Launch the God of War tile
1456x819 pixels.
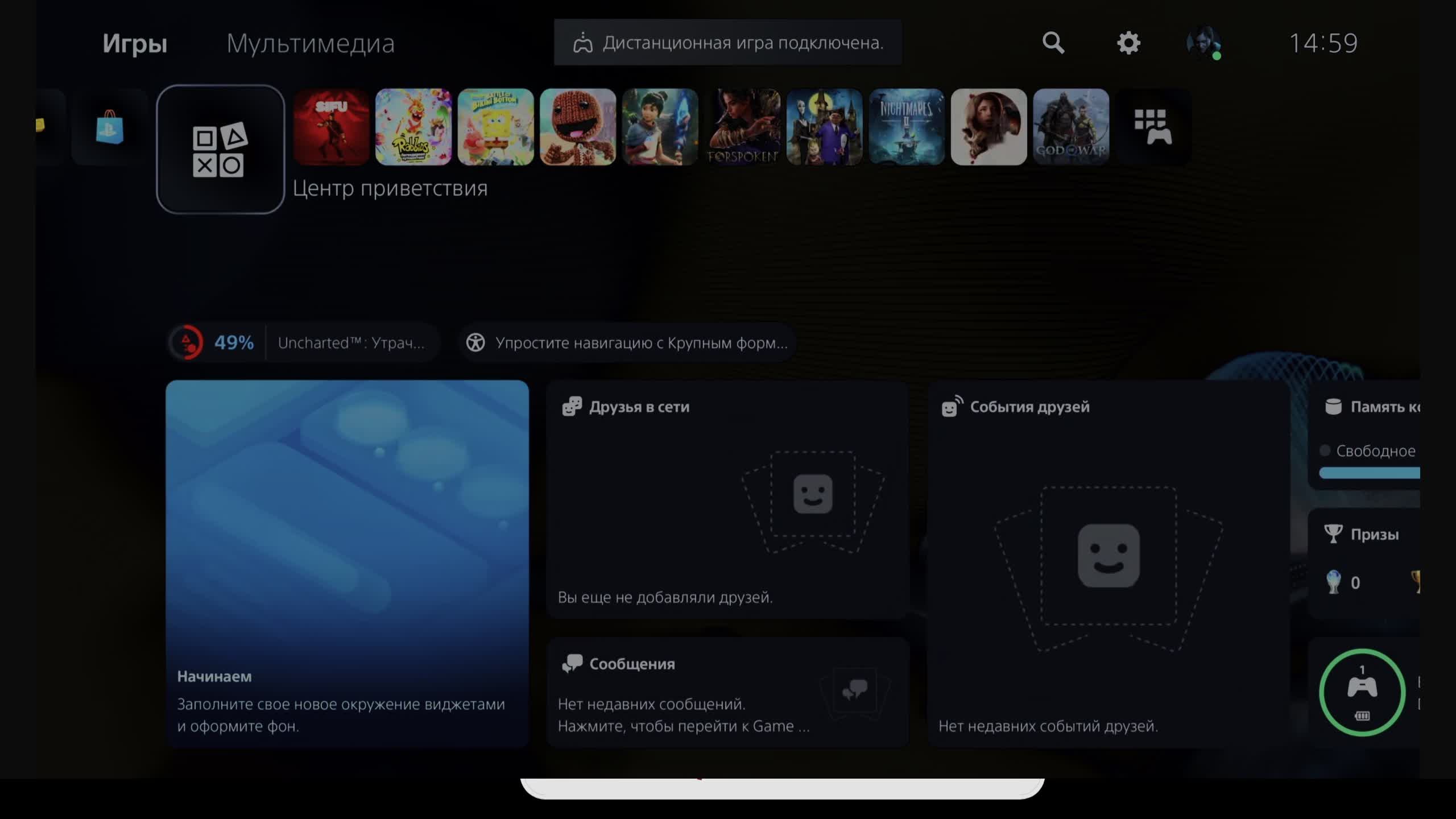1070,127
